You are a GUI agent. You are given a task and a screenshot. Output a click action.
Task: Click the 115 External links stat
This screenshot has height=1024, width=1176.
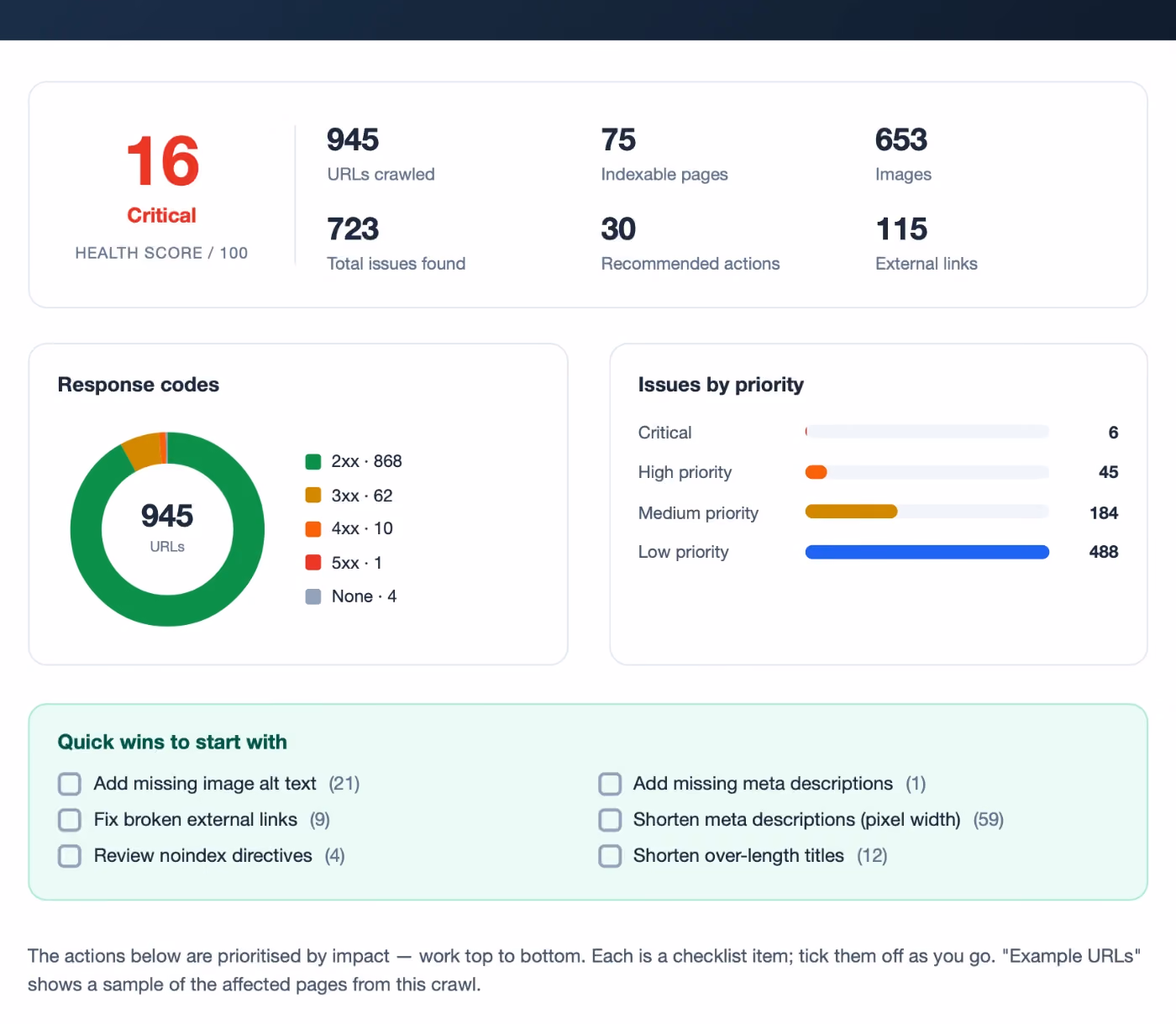point(927,244)
